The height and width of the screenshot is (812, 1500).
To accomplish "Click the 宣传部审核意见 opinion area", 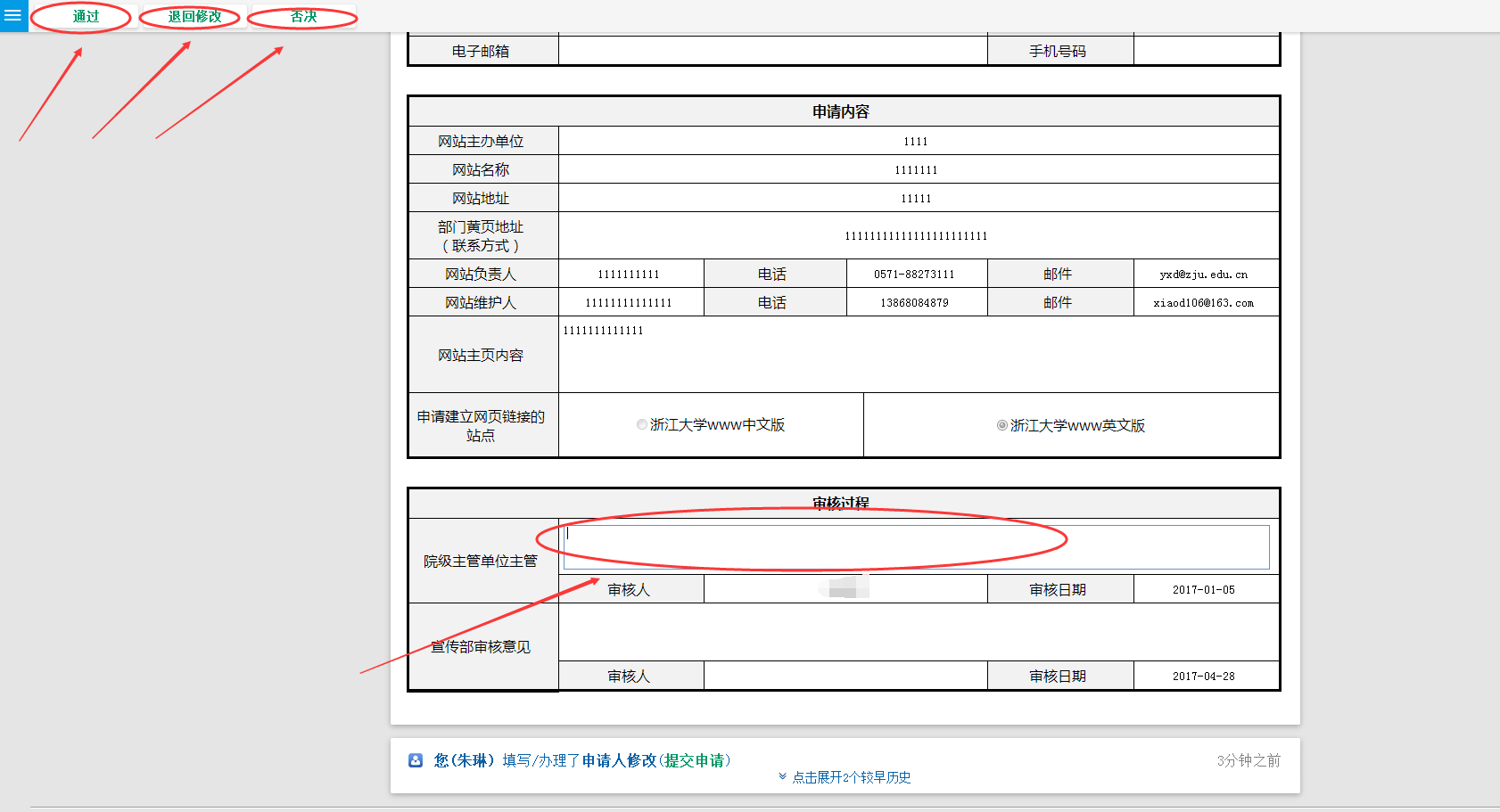I will tap(919, 632).
